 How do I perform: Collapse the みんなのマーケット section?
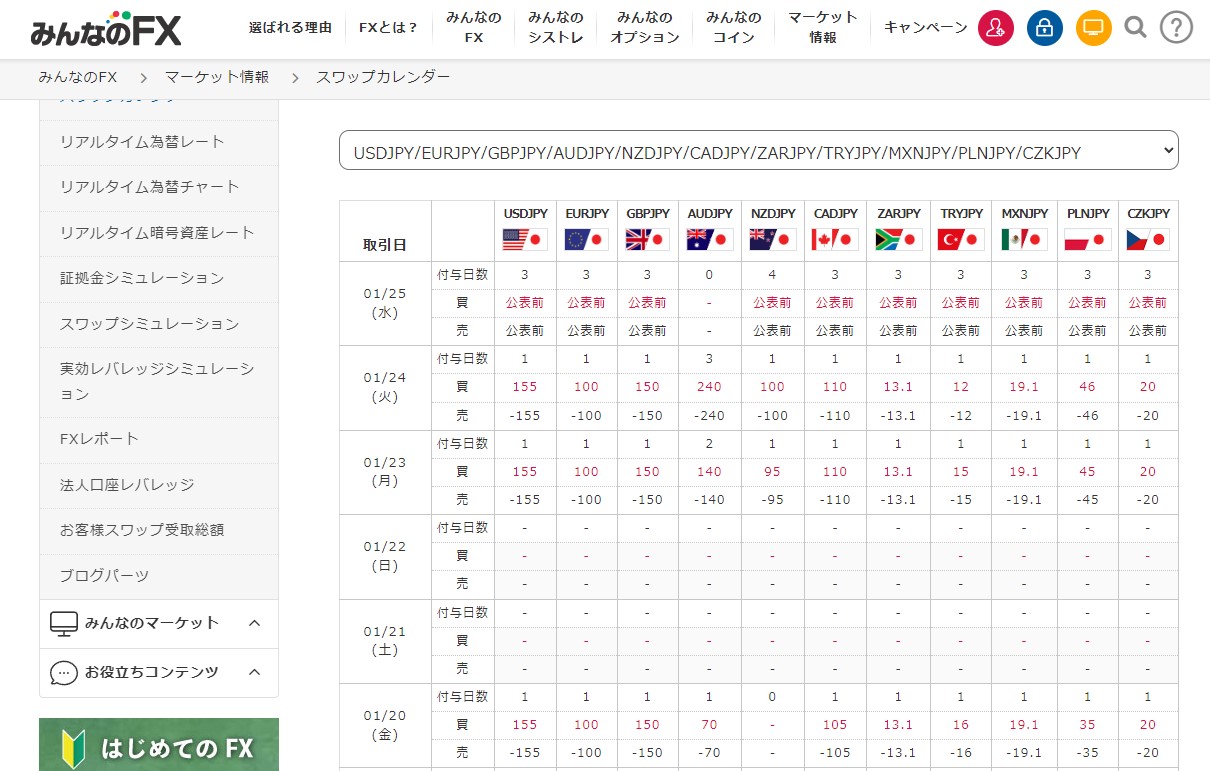[254, 624]
